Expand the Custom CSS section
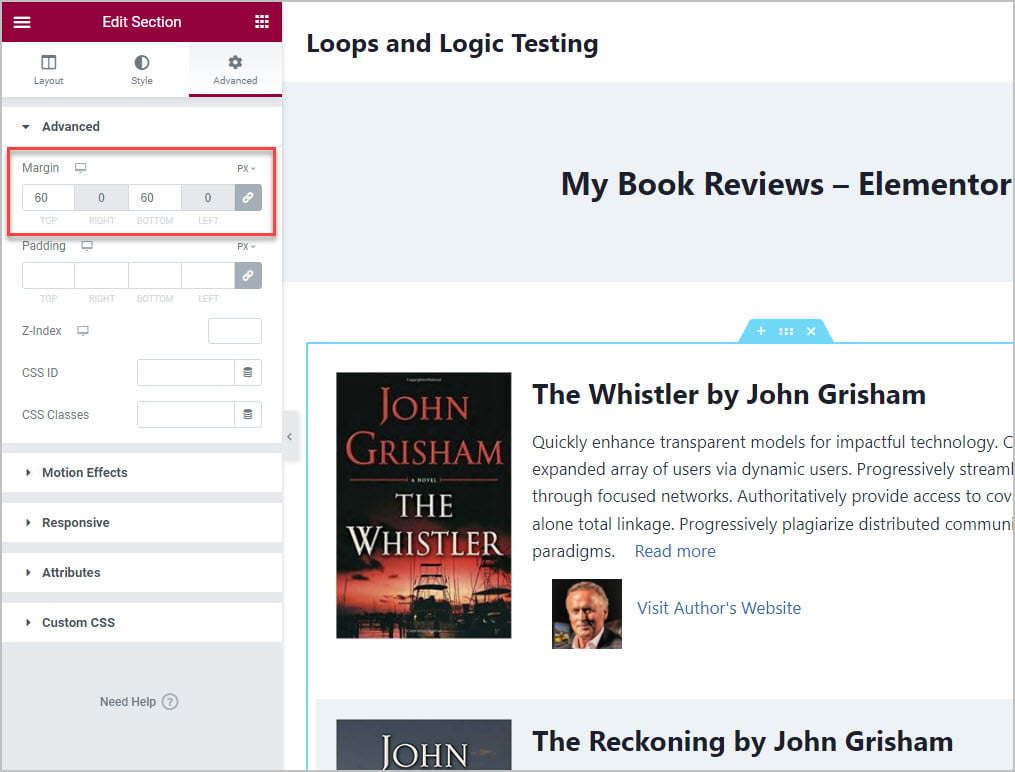 78,623
